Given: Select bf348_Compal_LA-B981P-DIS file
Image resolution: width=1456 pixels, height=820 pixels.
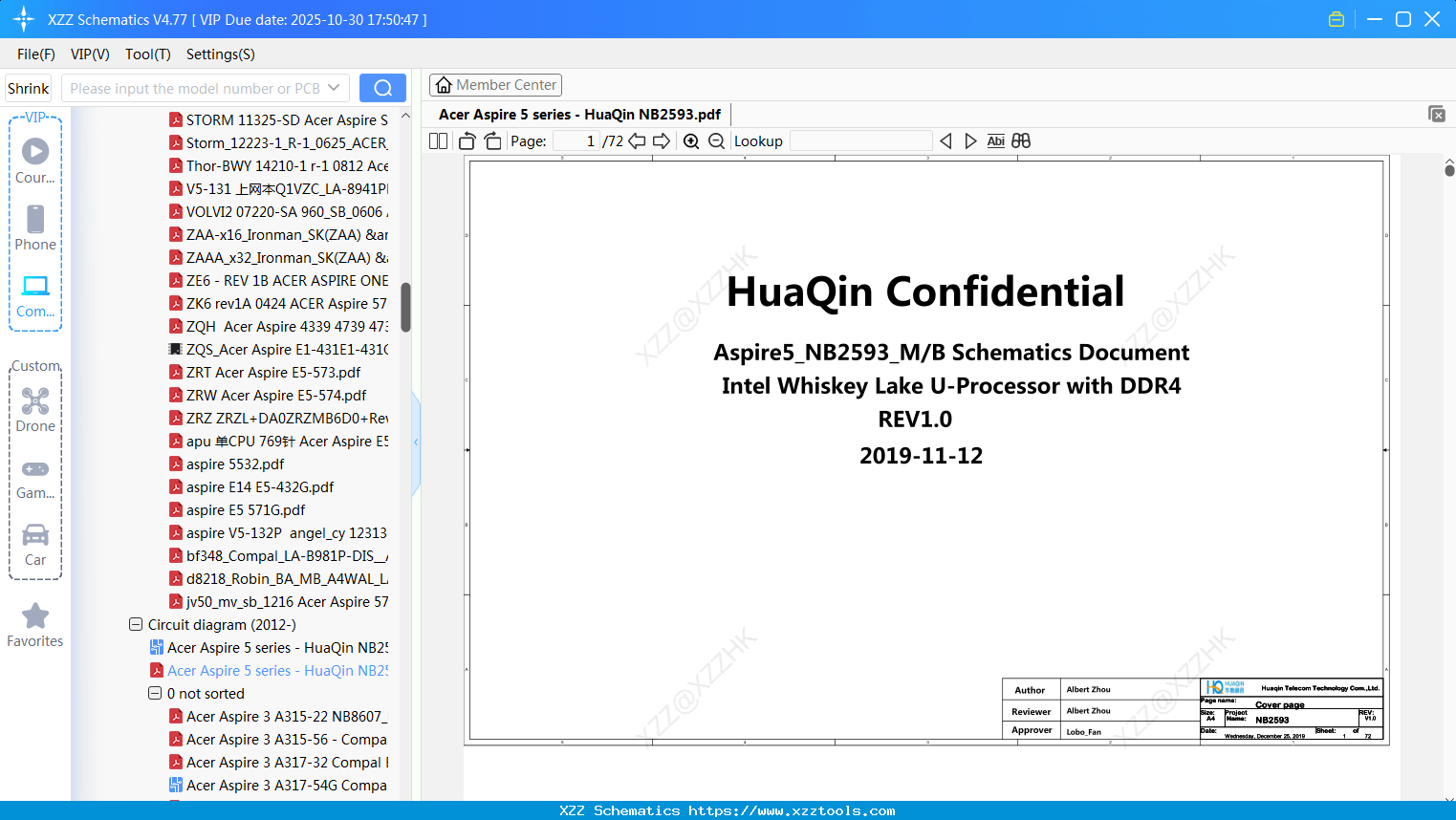Looking at the screenshot, I should pyautogui.click(x=278, y=556).
